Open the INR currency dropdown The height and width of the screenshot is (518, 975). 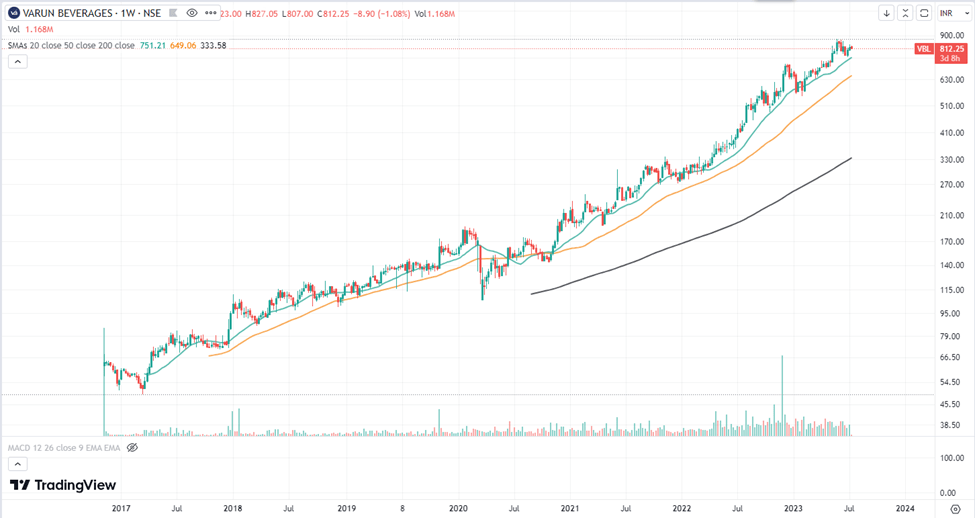point(954,13)
